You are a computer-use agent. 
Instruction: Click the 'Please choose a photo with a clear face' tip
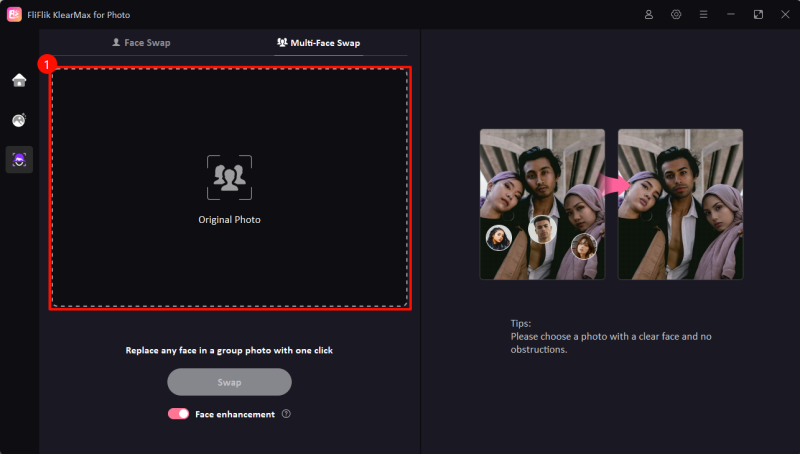click(x=611, y=343)
